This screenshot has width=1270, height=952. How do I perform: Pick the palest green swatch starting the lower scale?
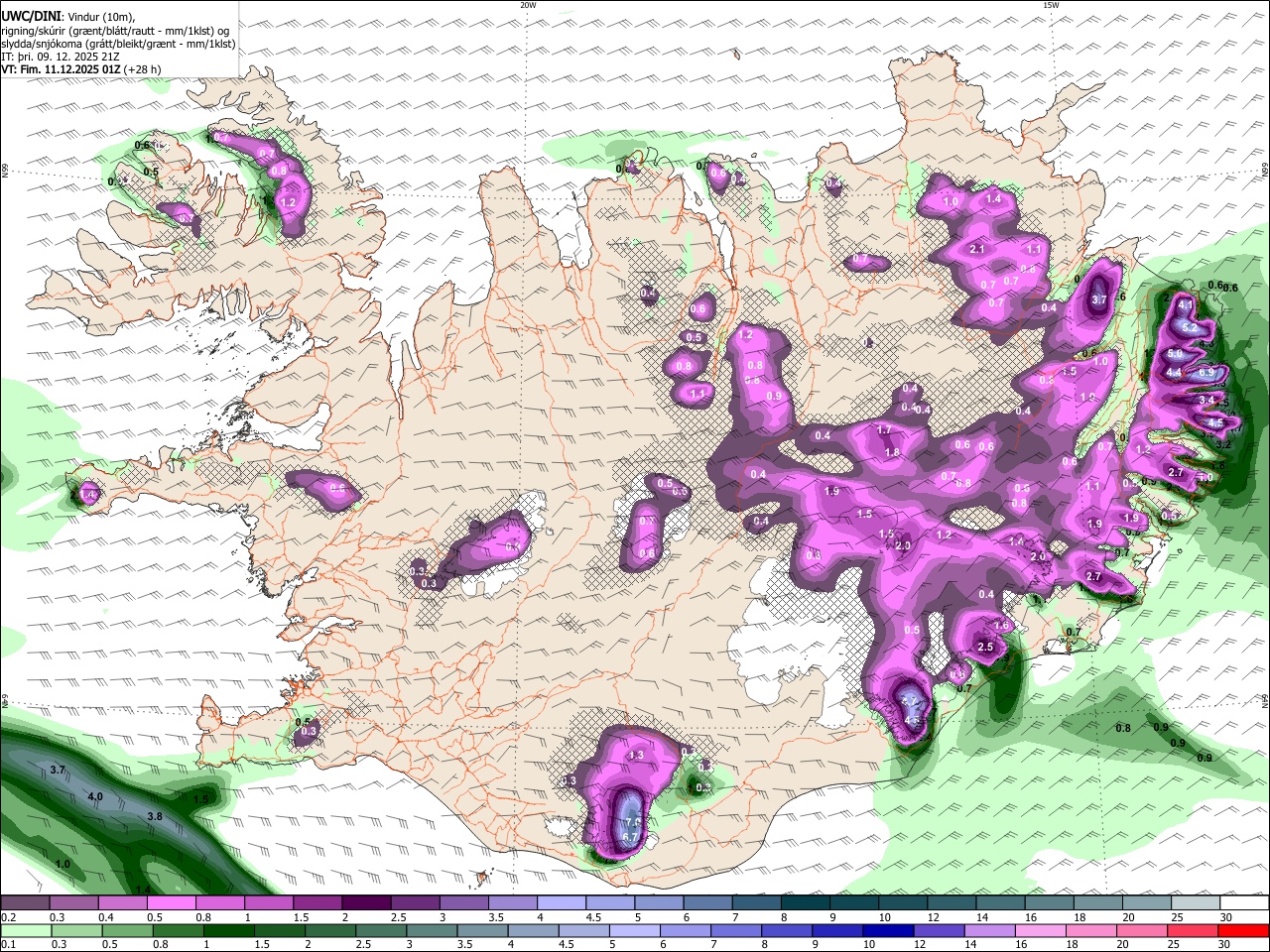point(25,930)
